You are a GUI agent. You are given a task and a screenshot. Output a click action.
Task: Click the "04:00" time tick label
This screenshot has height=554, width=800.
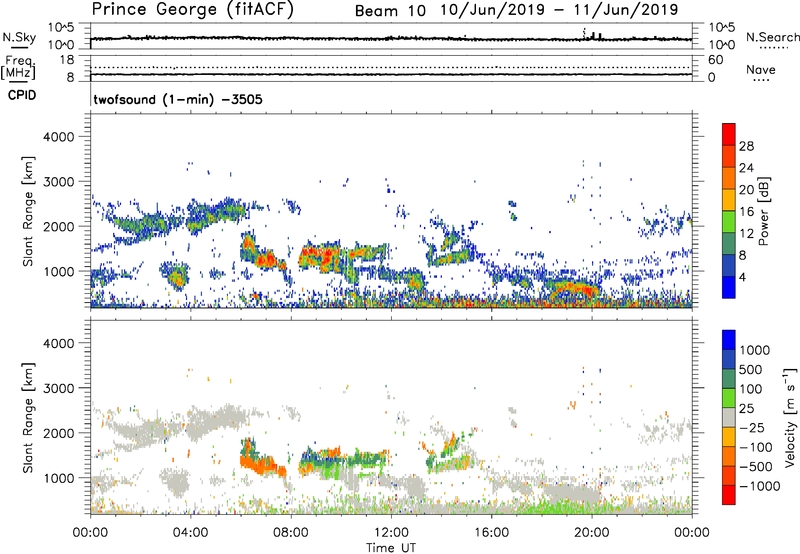click(191, 533)
